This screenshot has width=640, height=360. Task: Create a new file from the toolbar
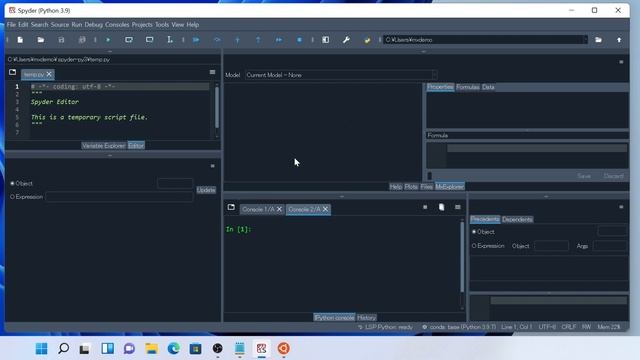[x=20, y=40]
